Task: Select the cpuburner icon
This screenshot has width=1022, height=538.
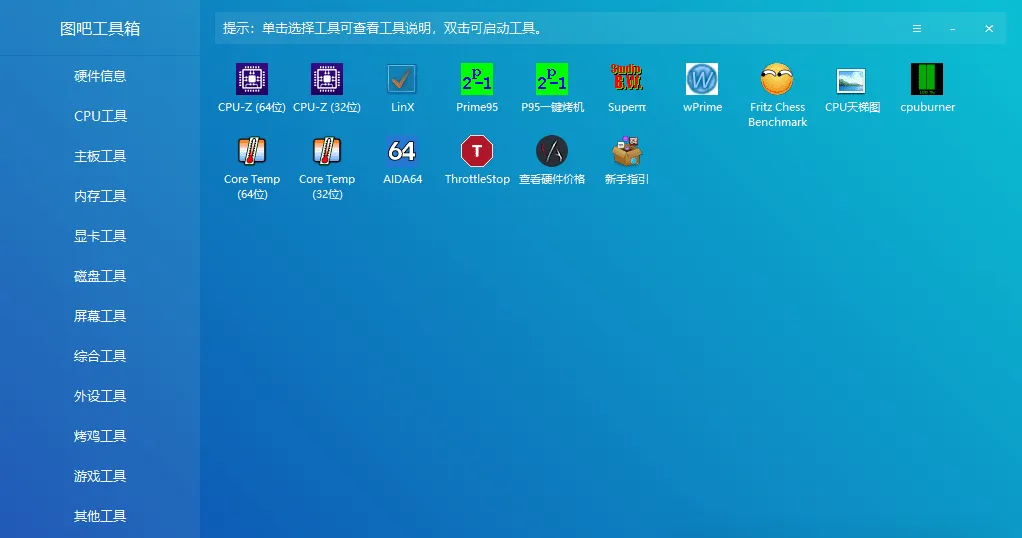Action: tap(927, 79)
